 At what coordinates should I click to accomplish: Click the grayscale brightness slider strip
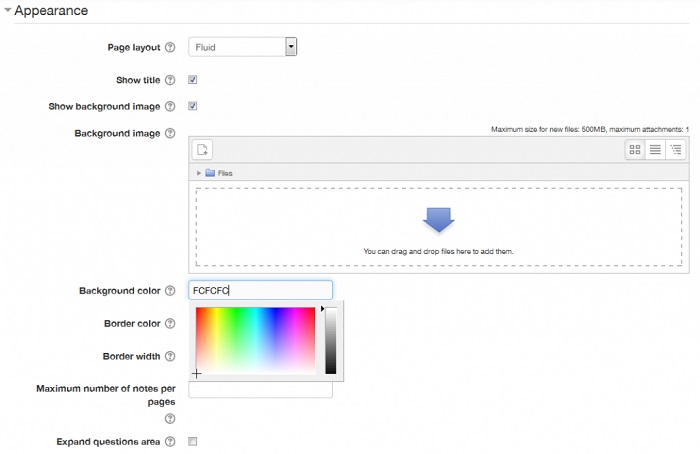(x=330, y=340)
